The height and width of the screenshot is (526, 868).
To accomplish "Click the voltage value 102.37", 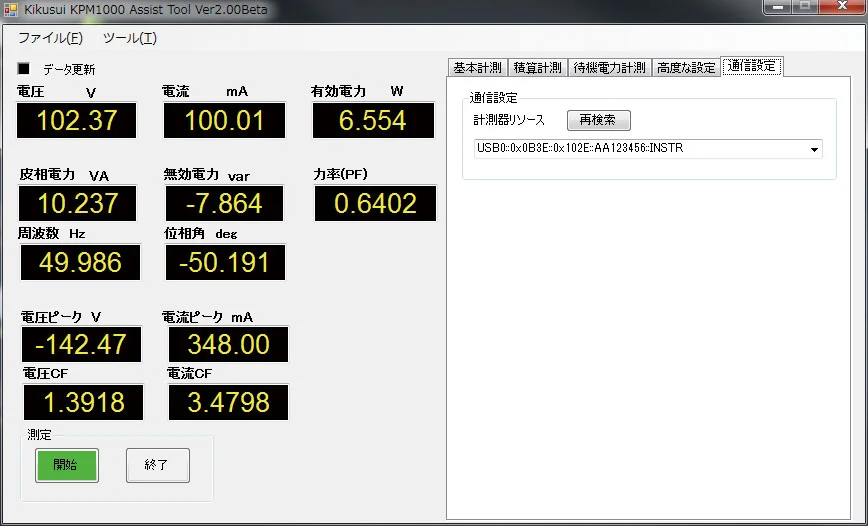I will (76, 120).
